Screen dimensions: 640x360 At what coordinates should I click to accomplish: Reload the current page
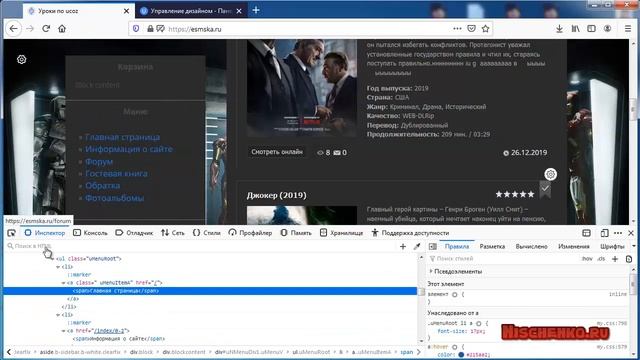pos(46,29)
